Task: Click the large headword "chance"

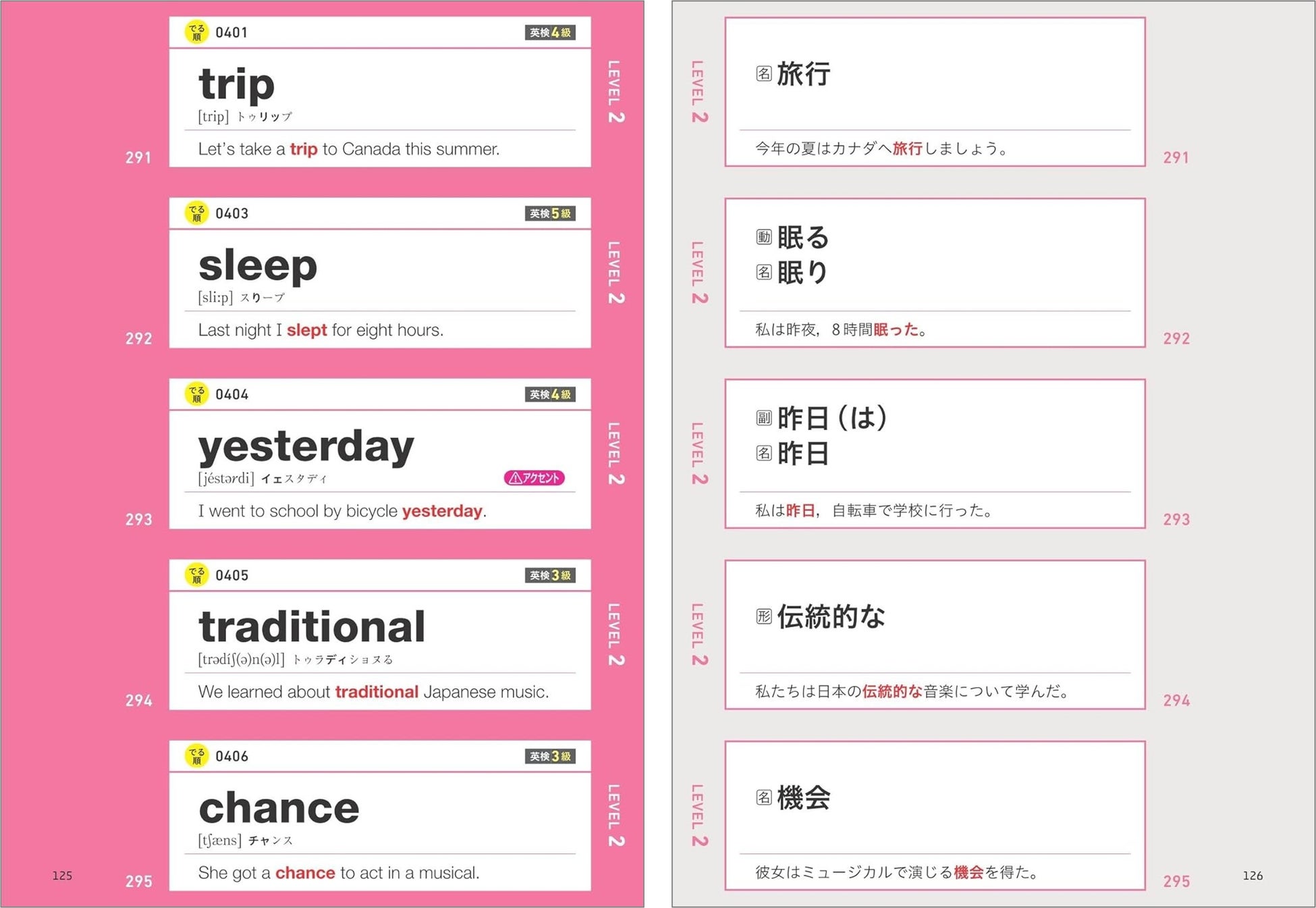Action: click(279, 807)
